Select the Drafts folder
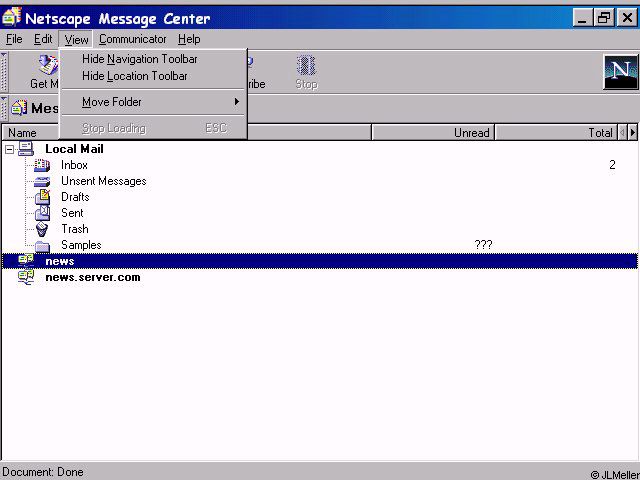 (75, 197)
